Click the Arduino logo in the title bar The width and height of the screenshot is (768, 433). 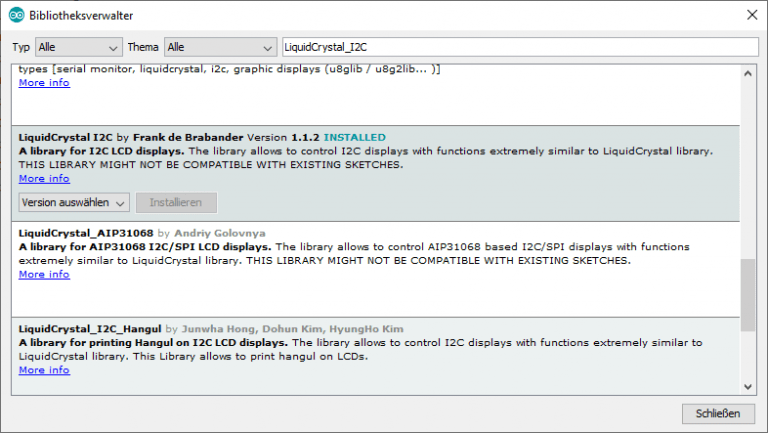click(x=16, y=15)
